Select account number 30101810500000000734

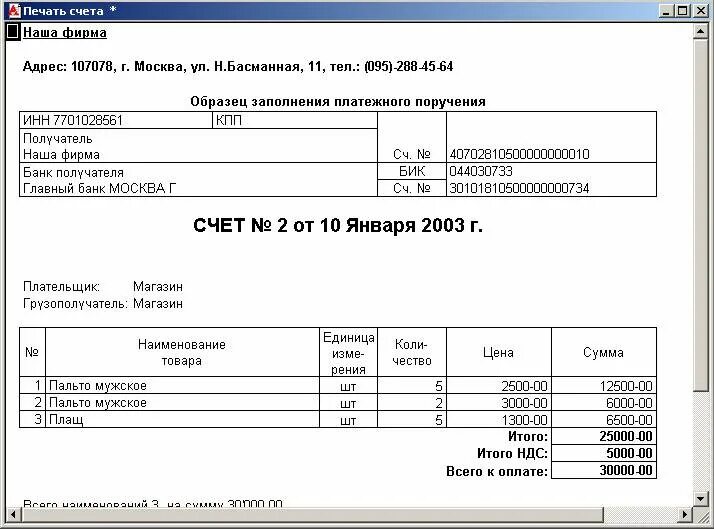coord(519,188)
